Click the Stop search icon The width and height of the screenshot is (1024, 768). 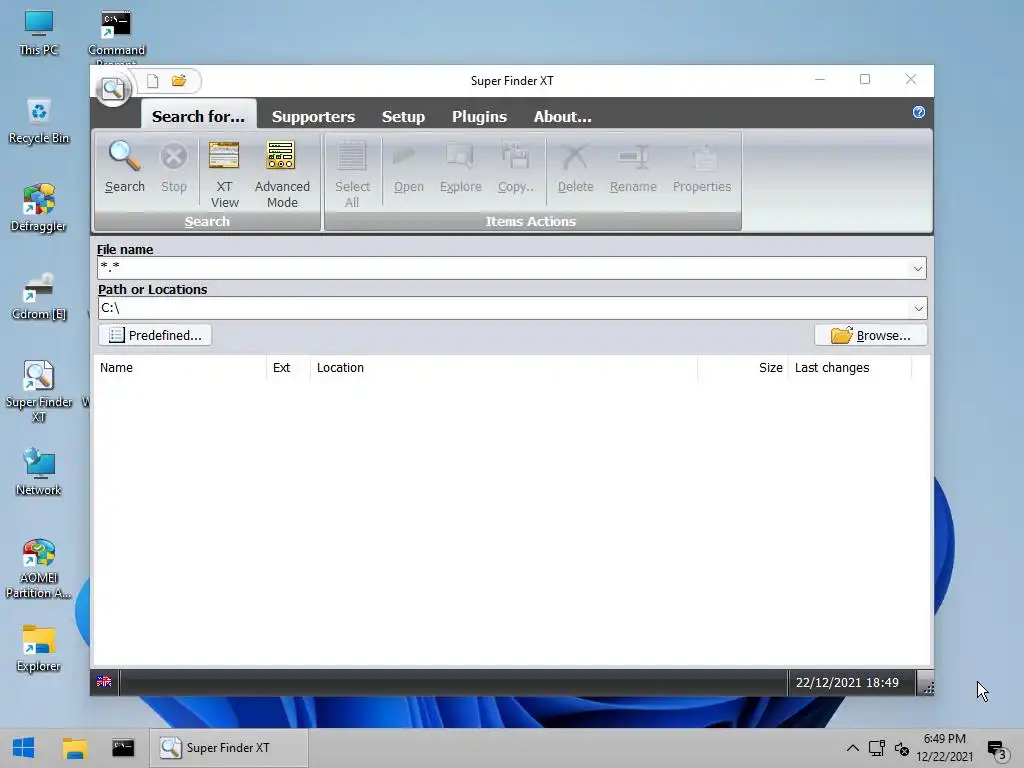174,167
